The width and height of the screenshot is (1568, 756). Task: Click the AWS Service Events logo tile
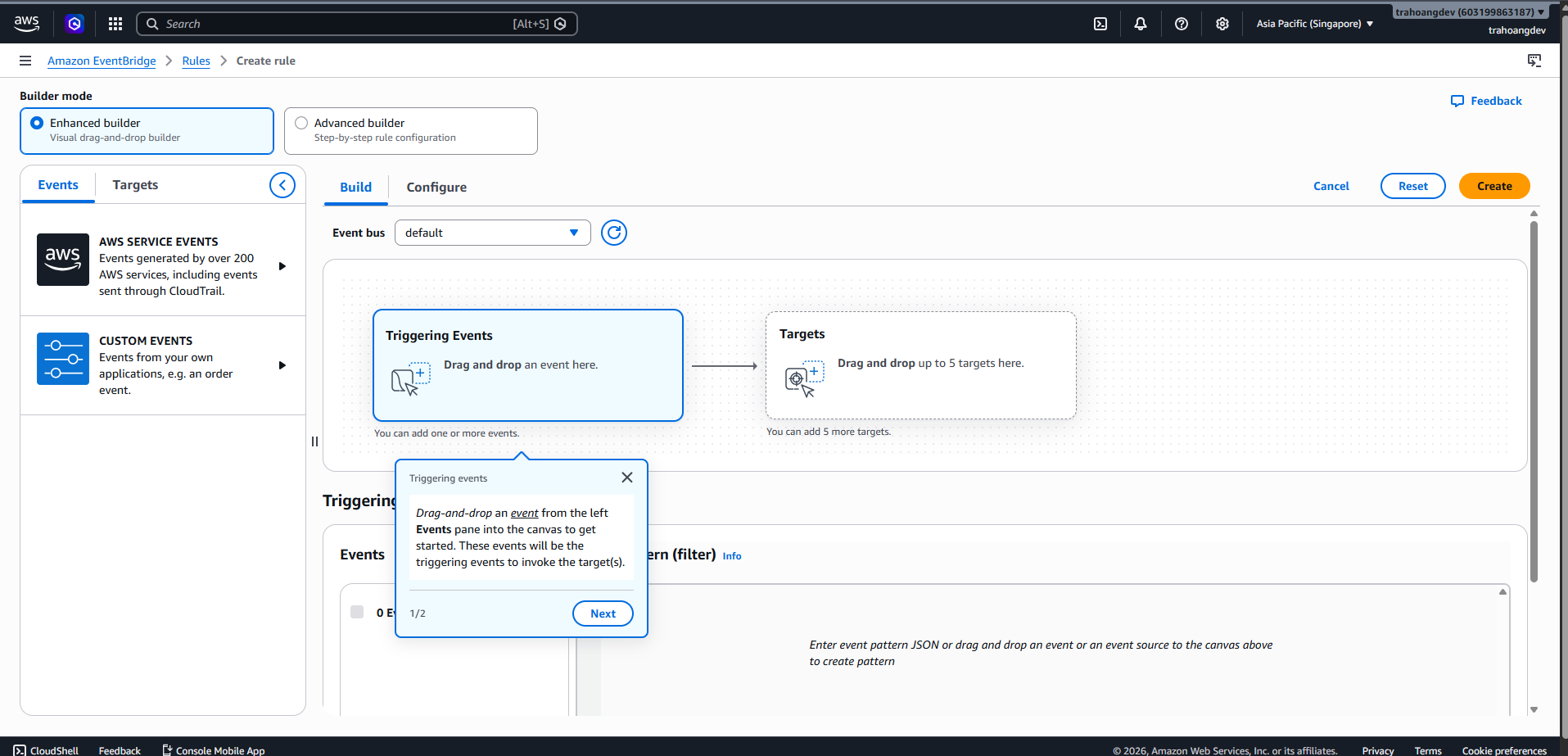tap(63, 260)
